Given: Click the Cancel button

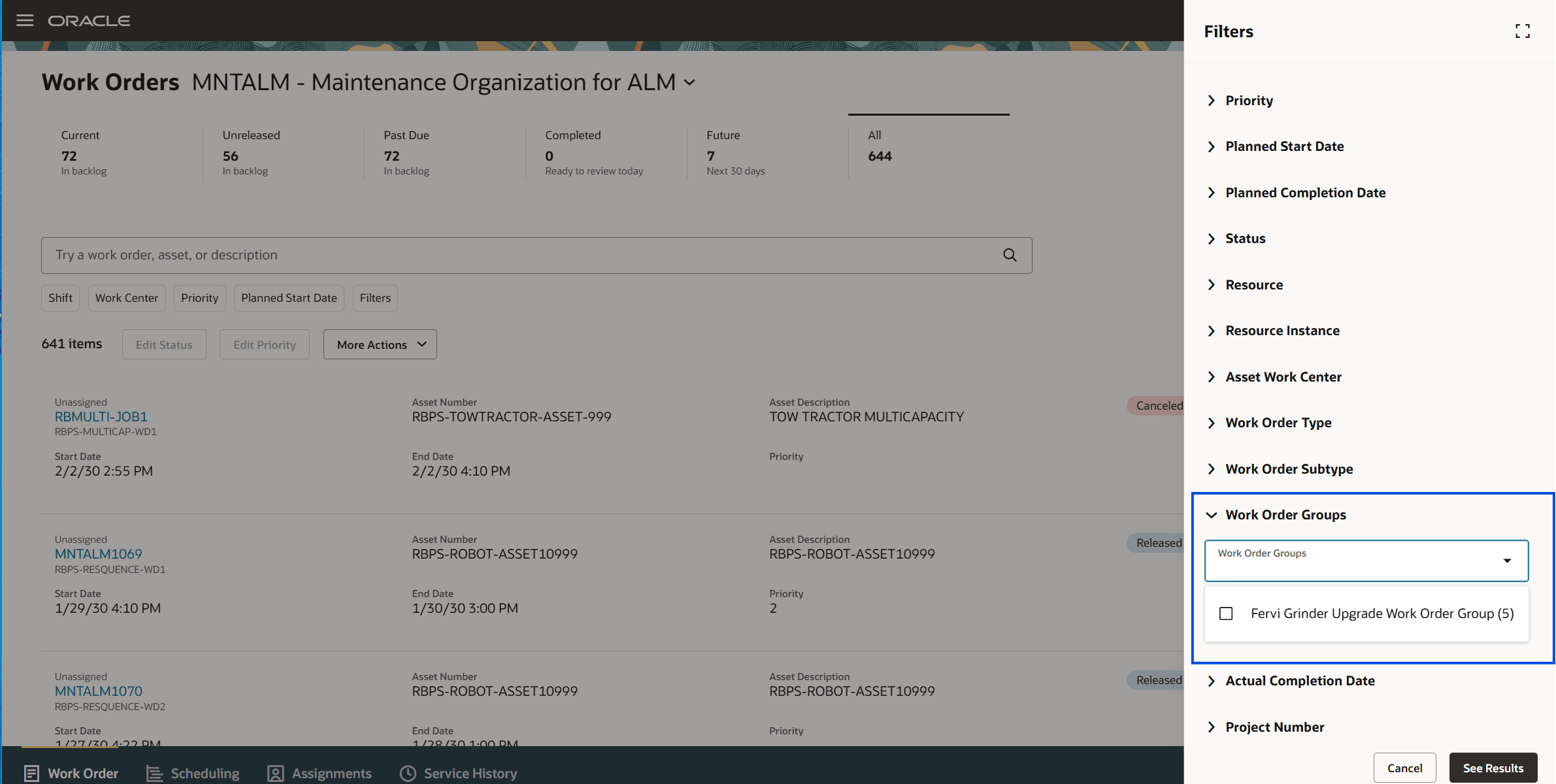Looking at the screenshot, I should click(x=1404, y=768).
